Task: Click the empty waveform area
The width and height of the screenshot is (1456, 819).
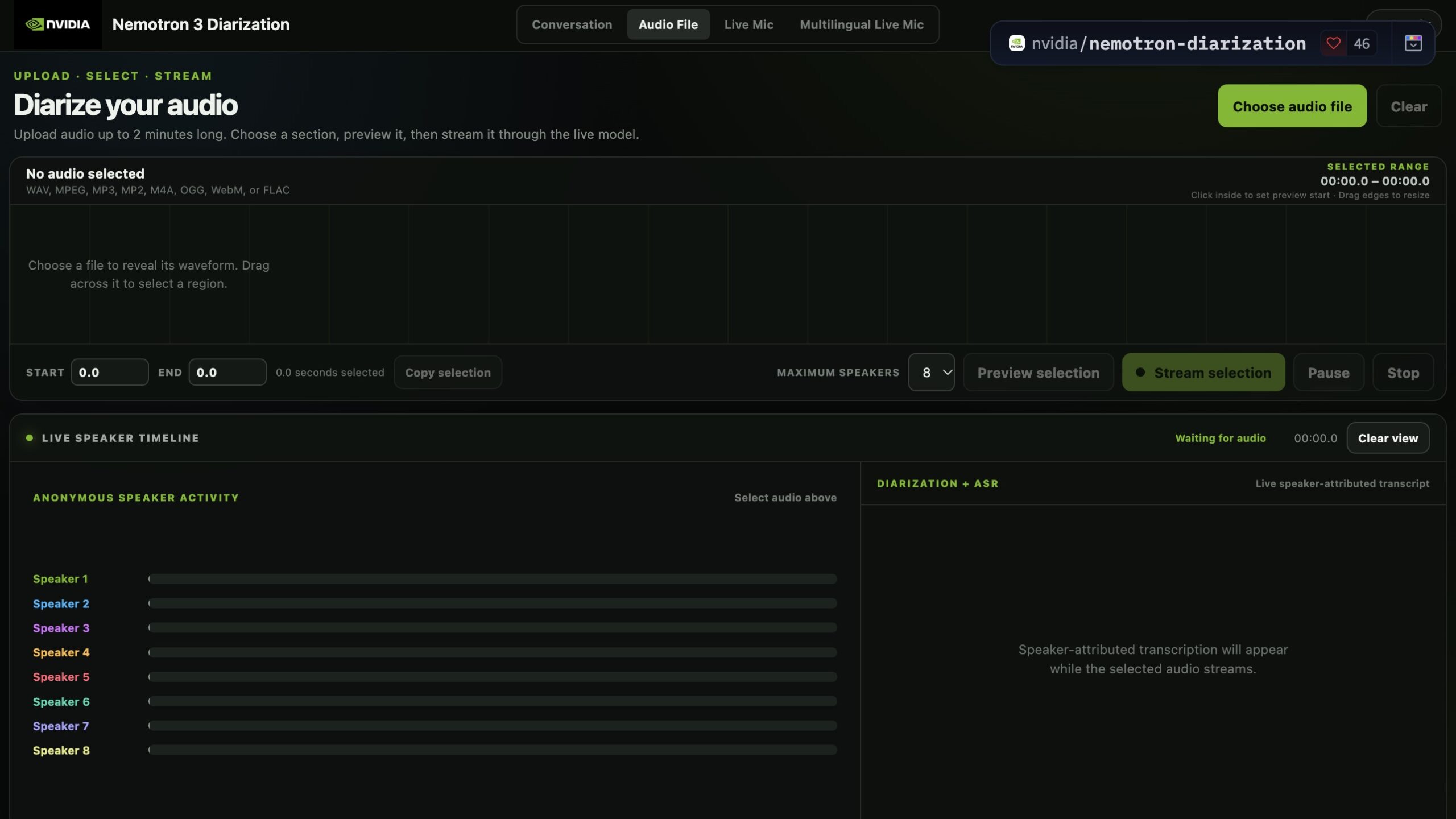Action: 728,274
